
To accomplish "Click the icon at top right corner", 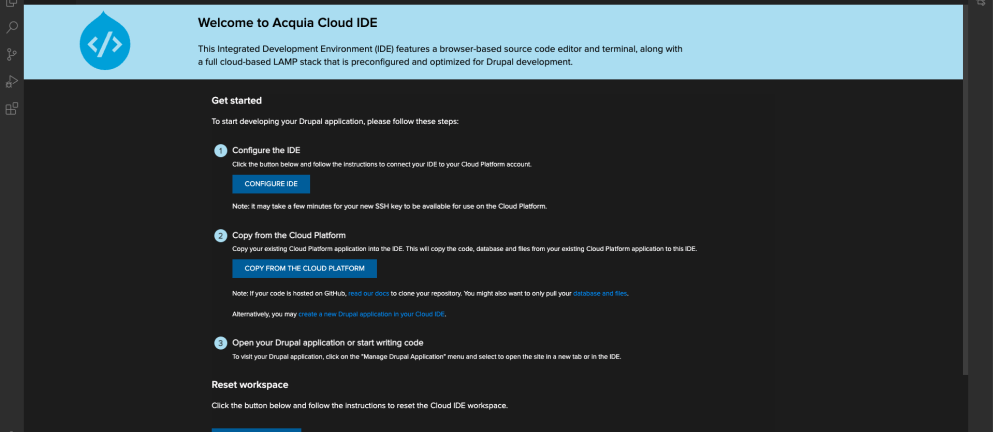I will (980, 4).
